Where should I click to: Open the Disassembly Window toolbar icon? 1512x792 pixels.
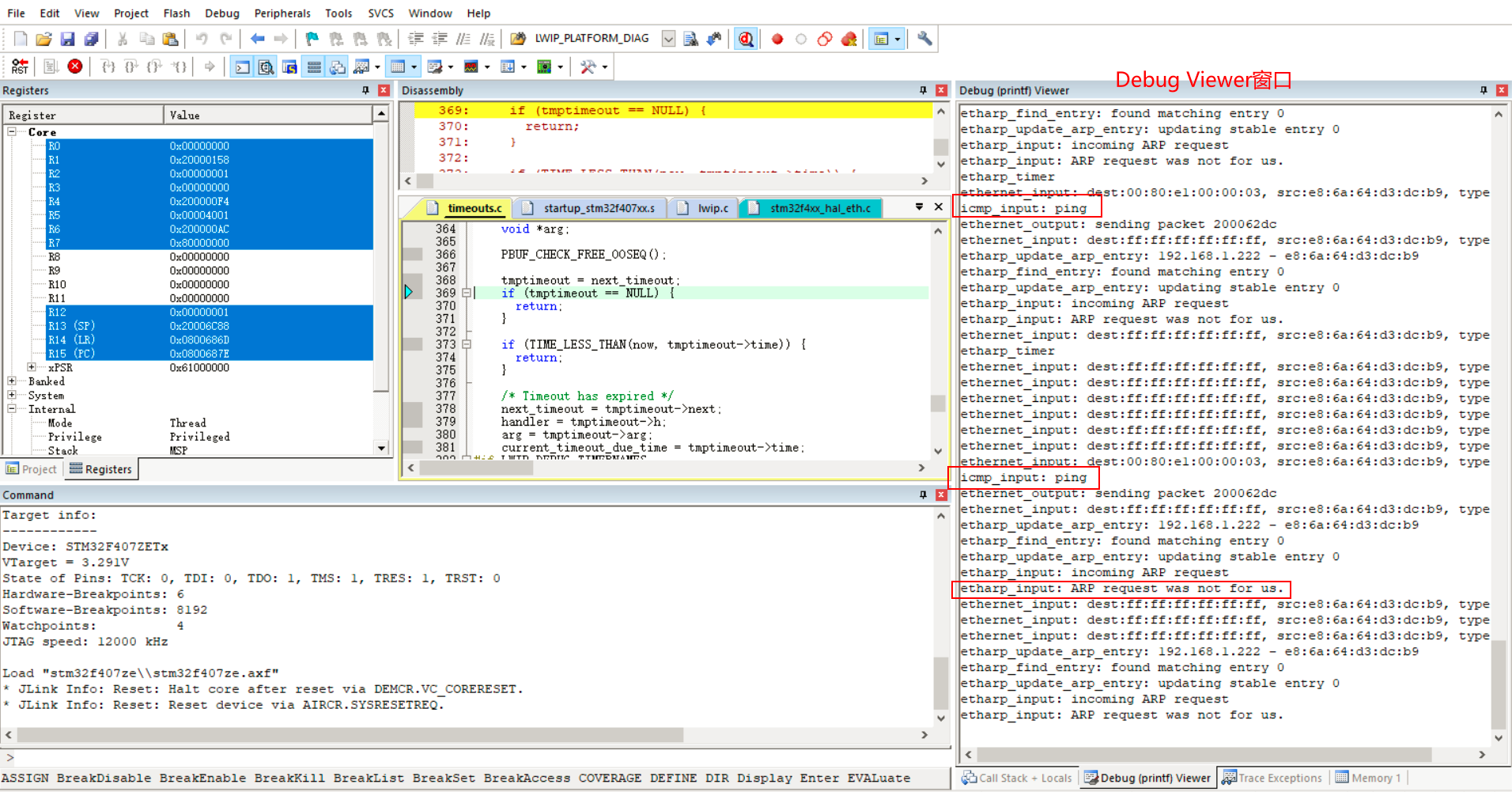pos(266,66)
